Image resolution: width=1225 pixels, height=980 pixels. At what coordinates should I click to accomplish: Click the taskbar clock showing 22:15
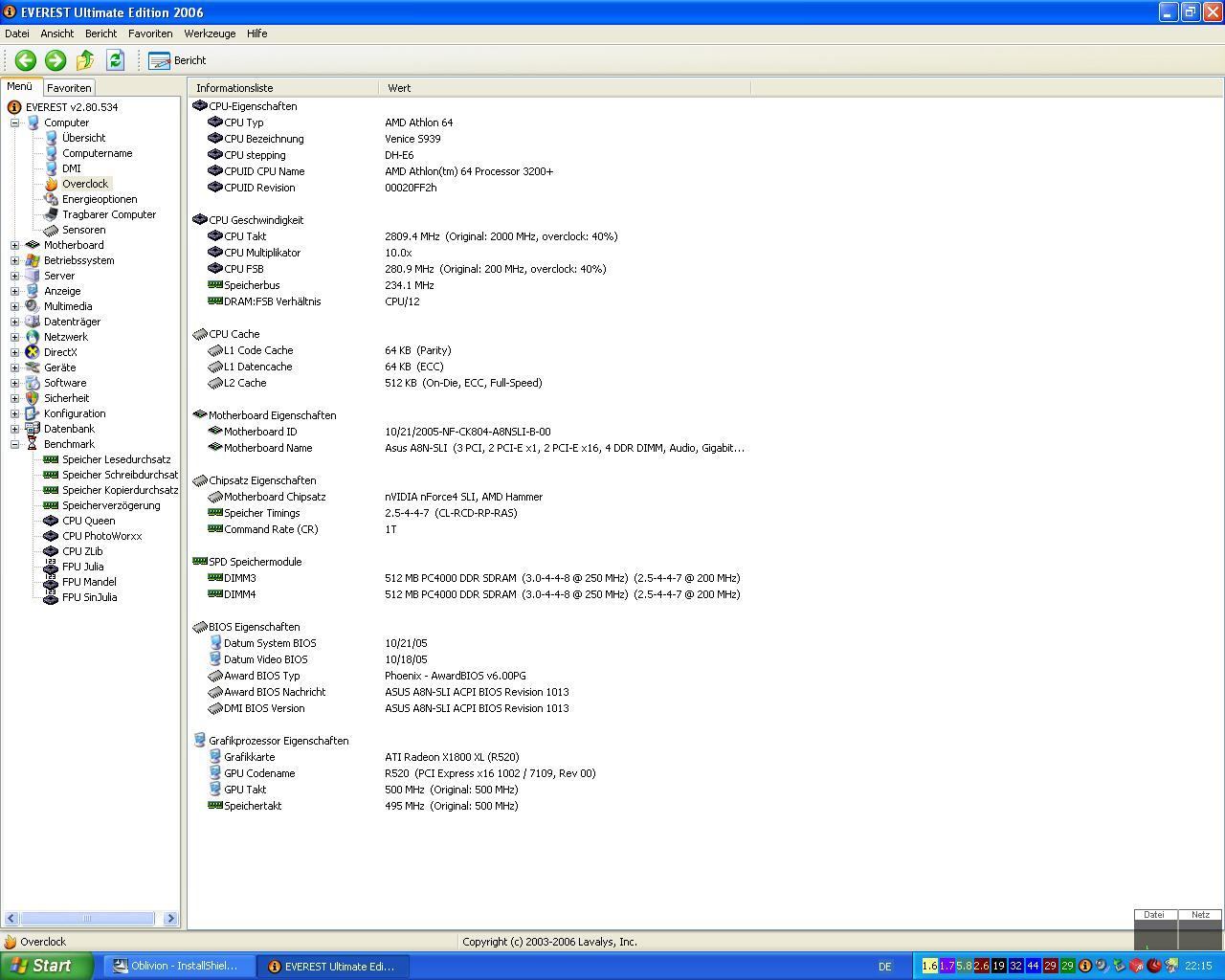pos(1198,967)
